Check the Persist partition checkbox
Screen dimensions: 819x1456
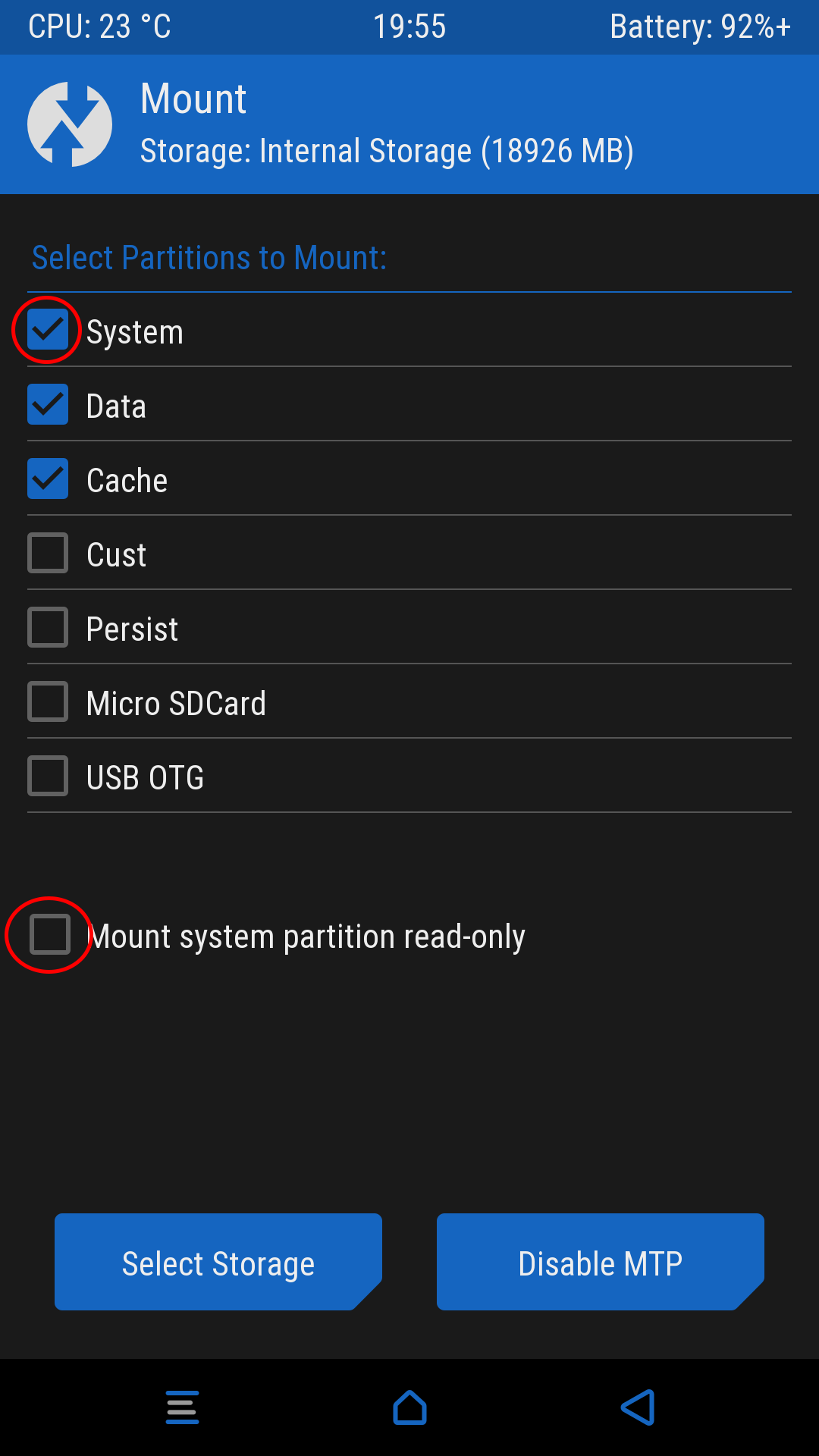48,627
